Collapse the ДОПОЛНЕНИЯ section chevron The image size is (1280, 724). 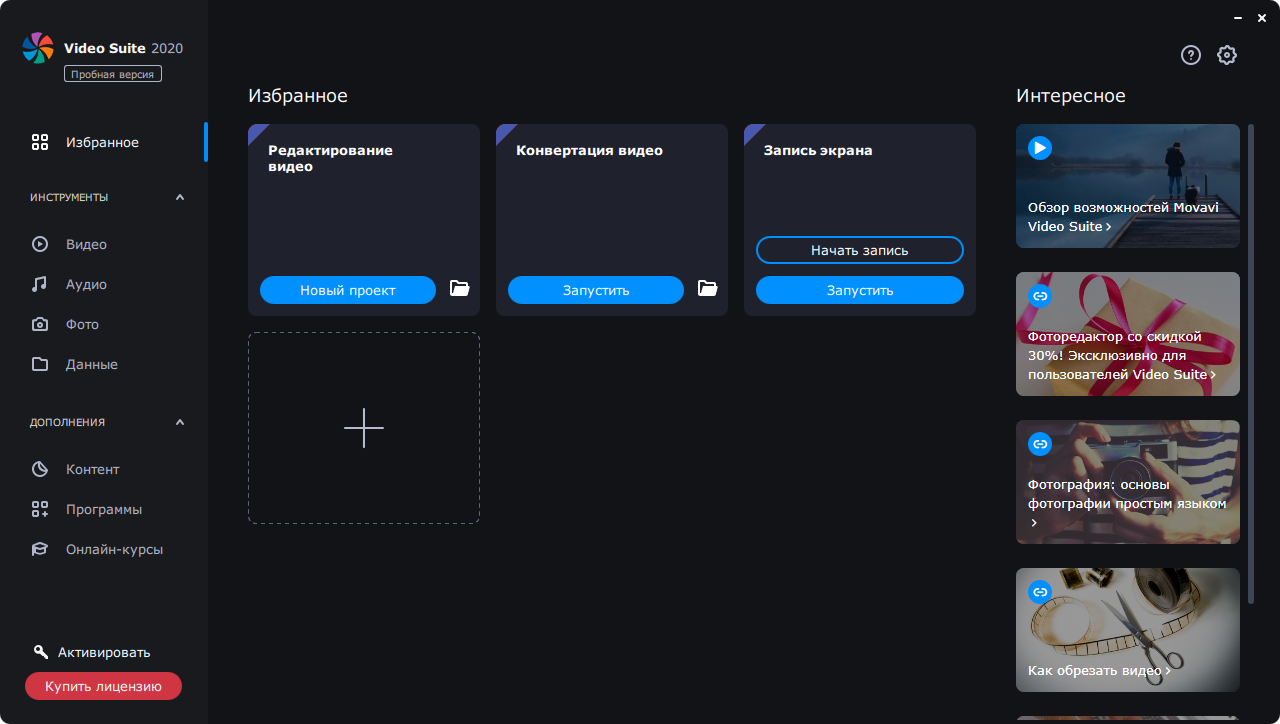[x=180, y=422]
